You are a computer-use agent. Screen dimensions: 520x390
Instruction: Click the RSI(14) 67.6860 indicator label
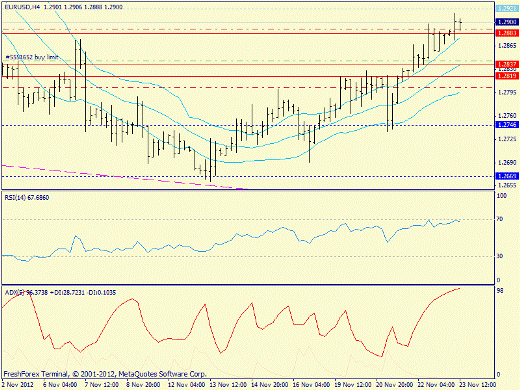[27, 198]
